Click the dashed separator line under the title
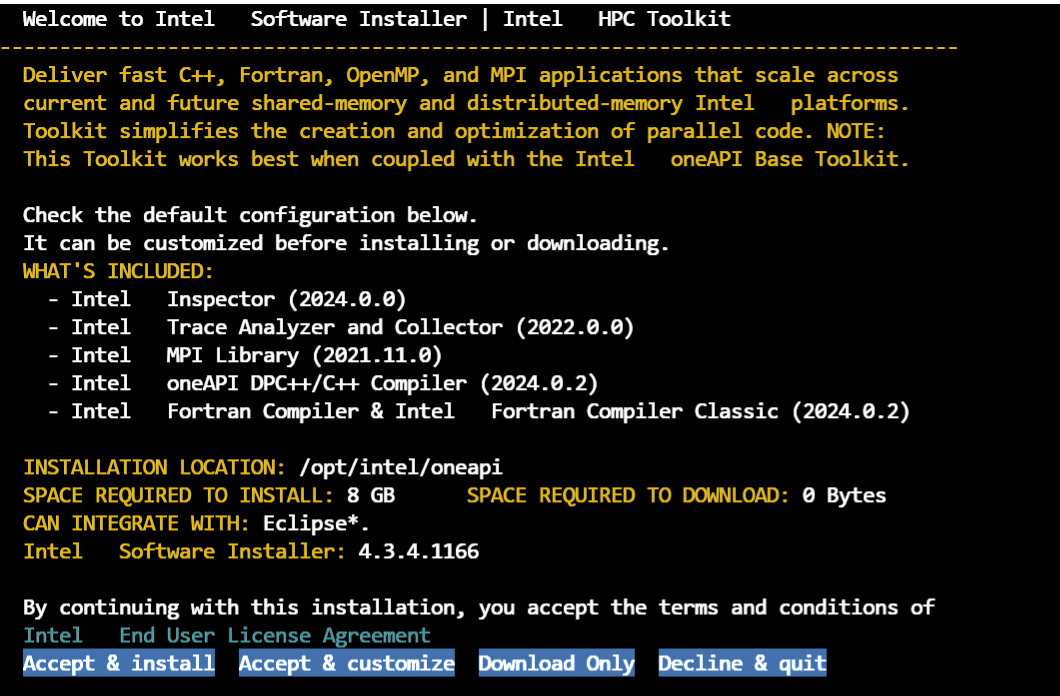This screenshot has width=1060, height=696. 480,47
